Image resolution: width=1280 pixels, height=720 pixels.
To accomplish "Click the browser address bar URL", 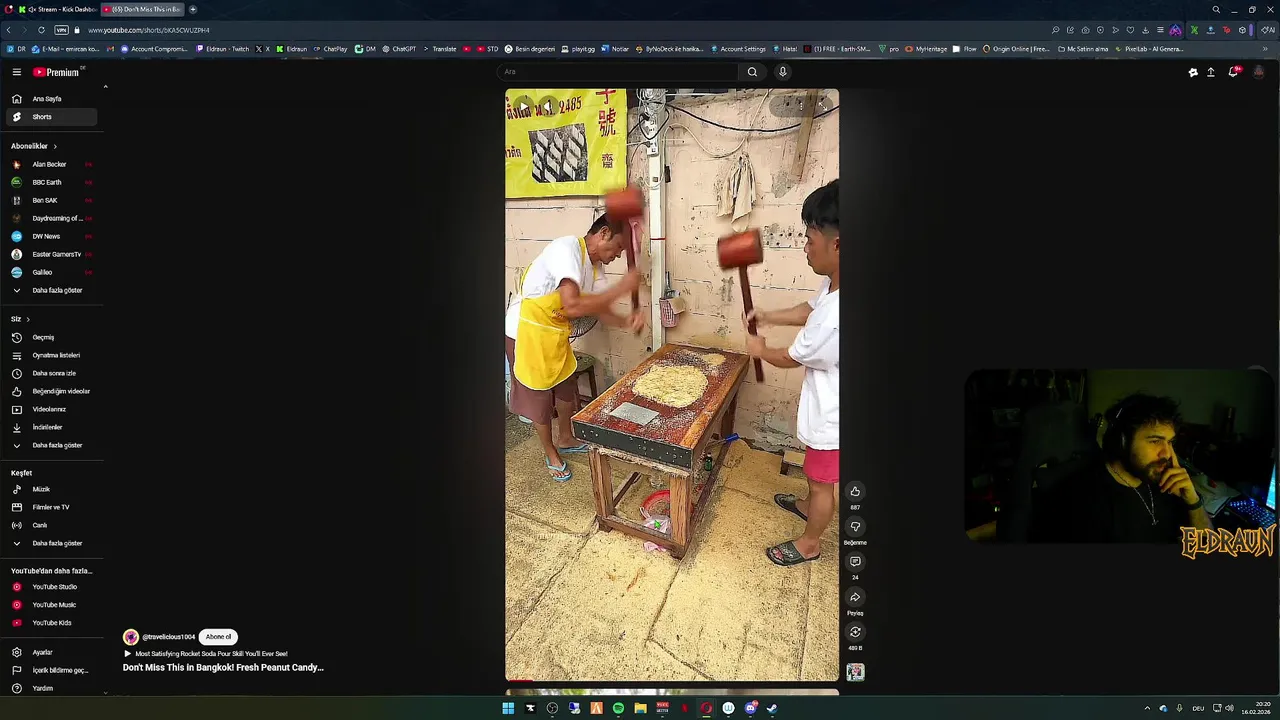I will (148, 30).
